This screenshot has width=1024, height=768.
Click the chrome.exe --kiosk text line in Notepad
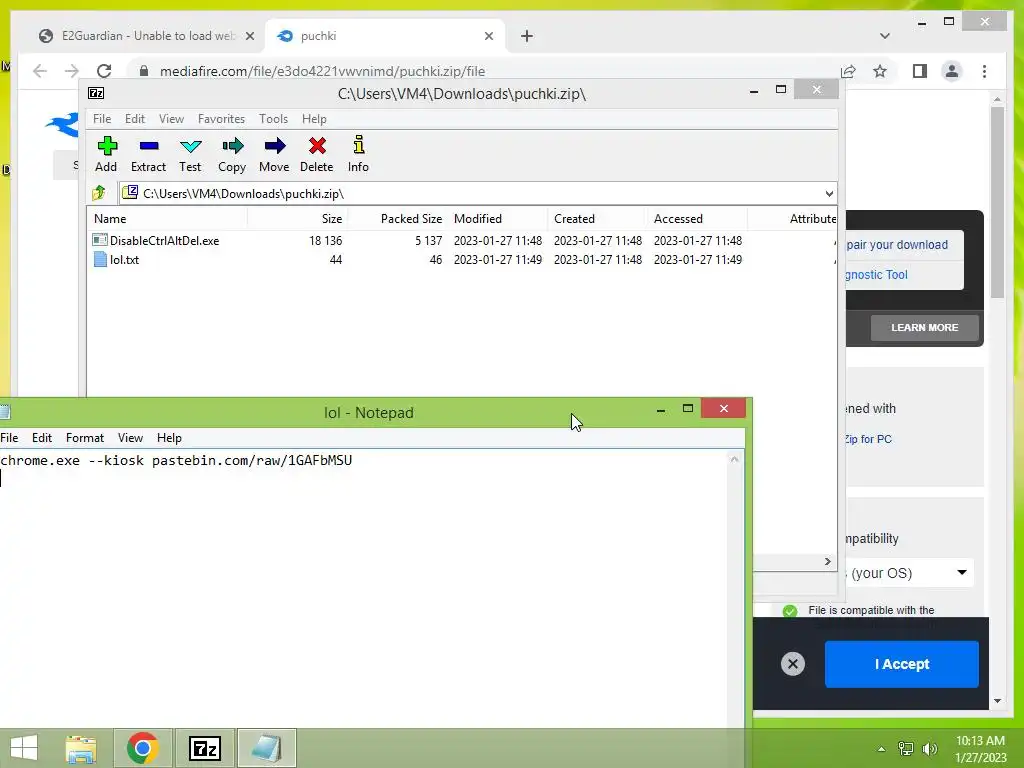point(176,460)
